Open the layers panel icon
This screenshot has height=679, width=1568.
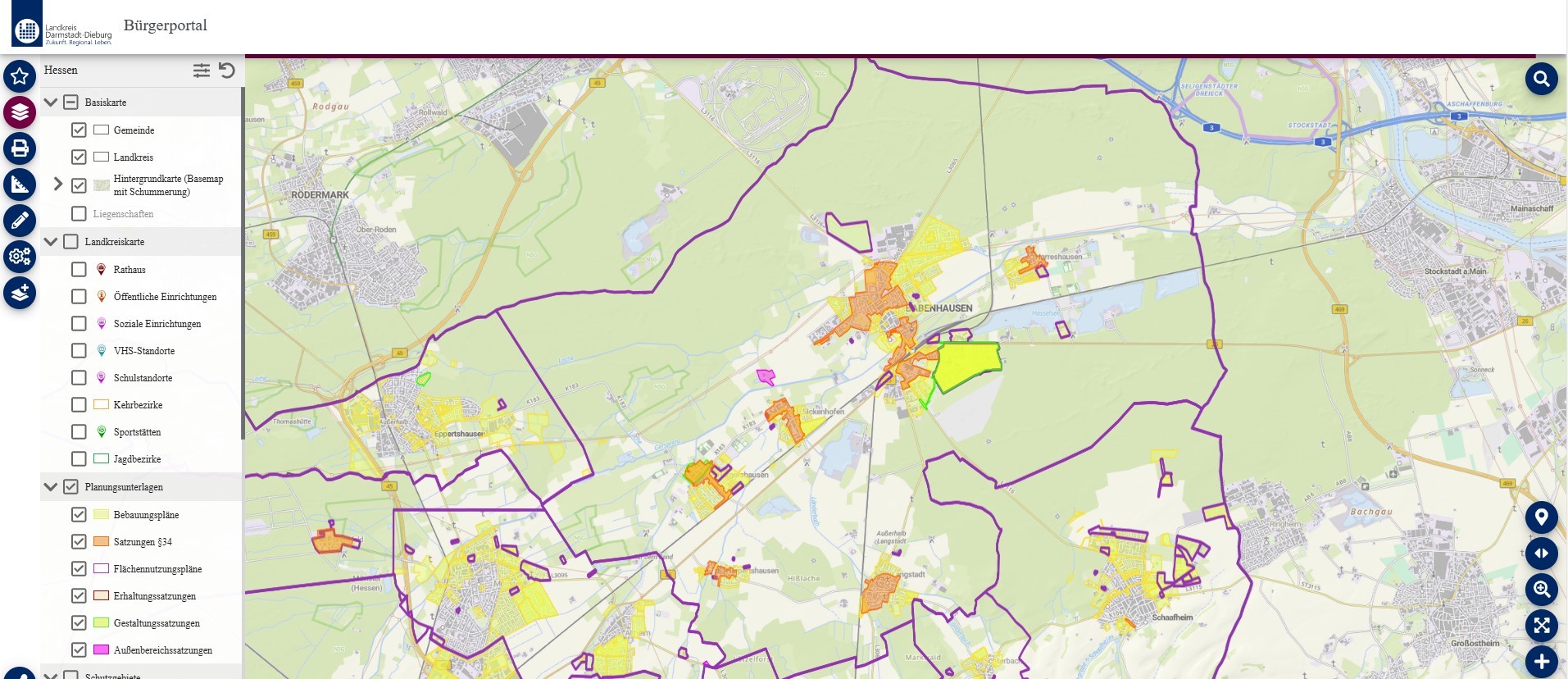pos(20,112)
